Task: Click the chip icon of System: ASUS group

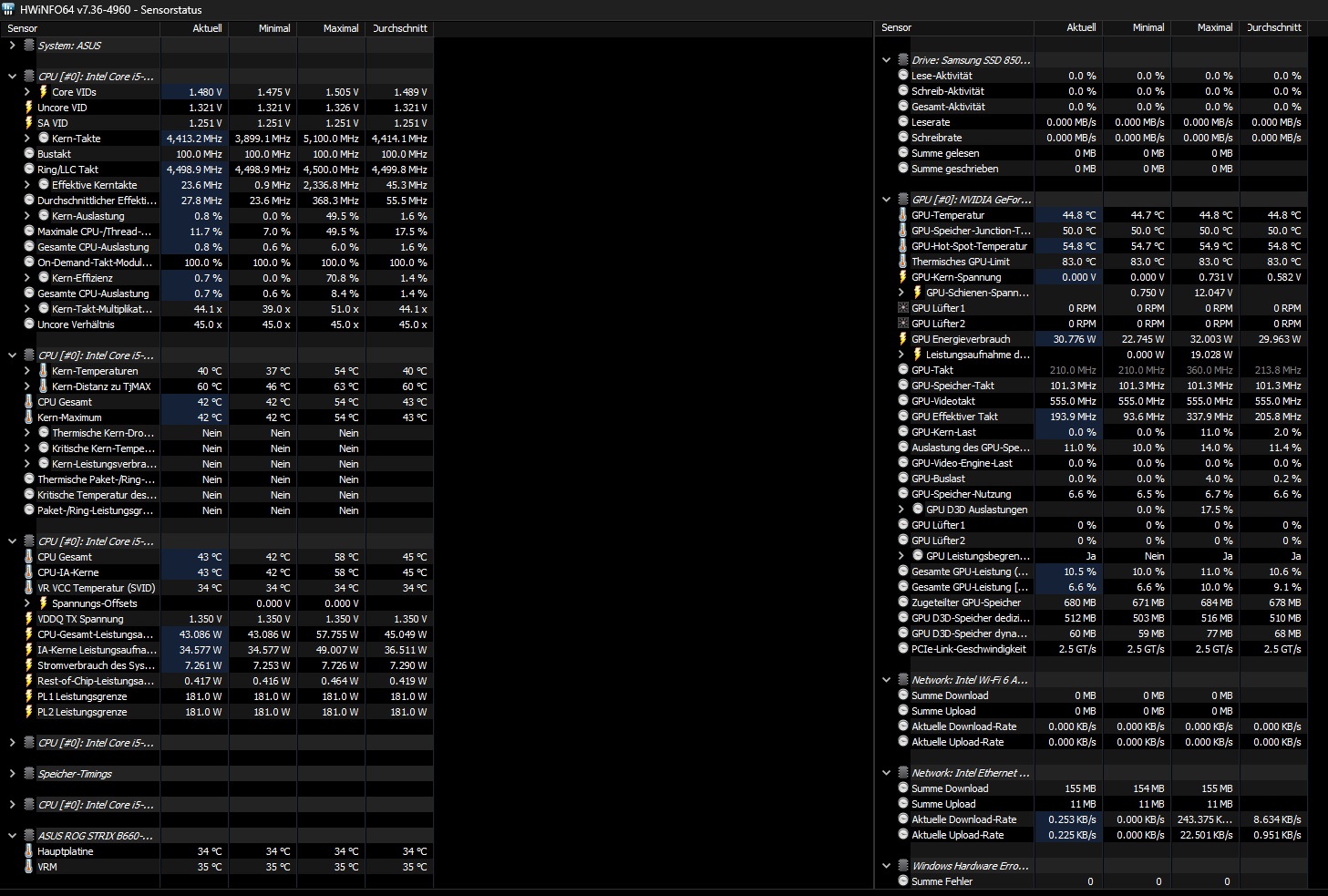Action: (x=29, y=46)
